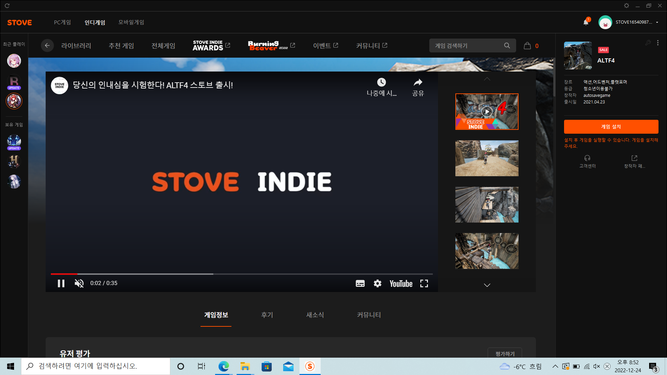Open the 커뮤니티 link in the navigation bar
Viewport: 667px width, 375px height.
(371, 45)
